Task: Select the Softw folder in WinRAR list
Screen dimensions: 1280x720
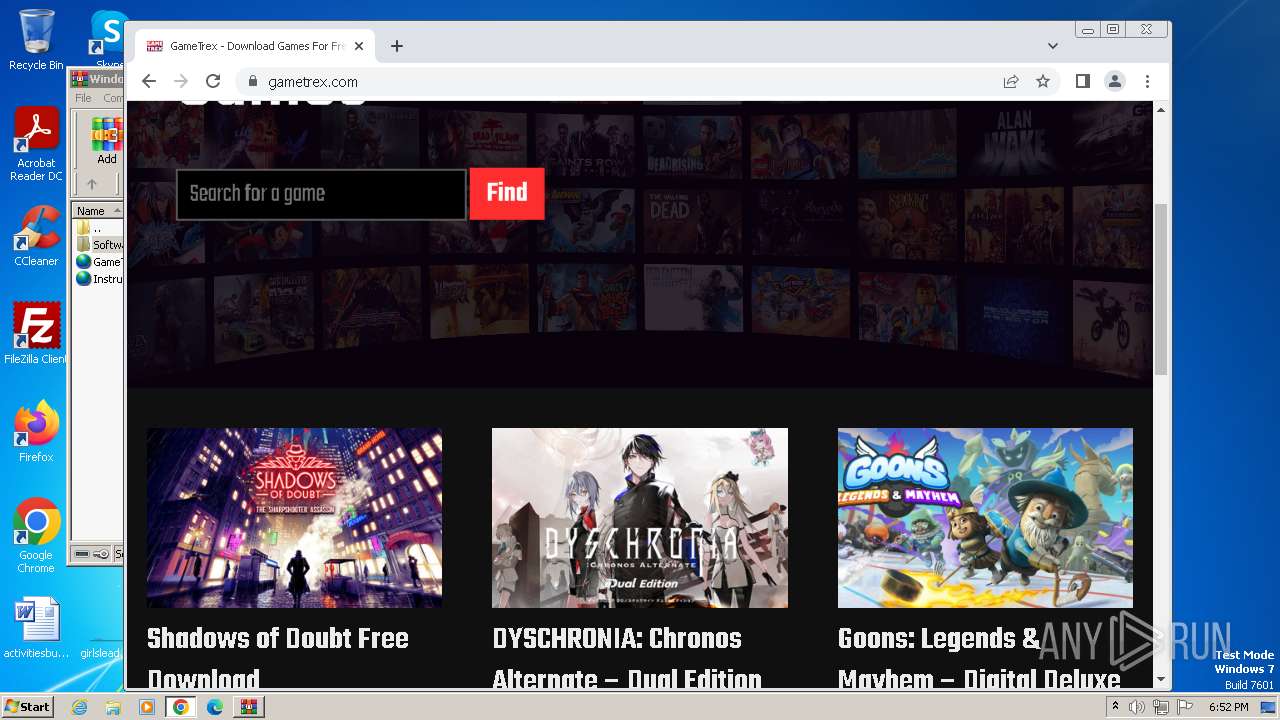Action: [x=99, y=245]
